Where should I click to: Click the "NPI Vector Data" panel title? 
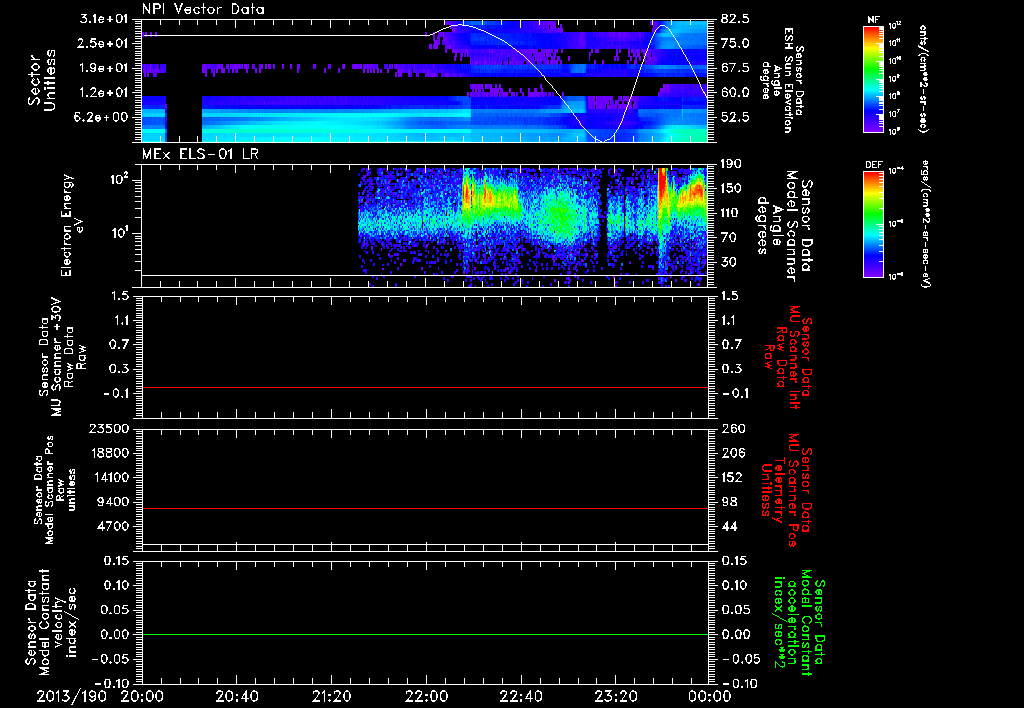[x=203, y=9]
